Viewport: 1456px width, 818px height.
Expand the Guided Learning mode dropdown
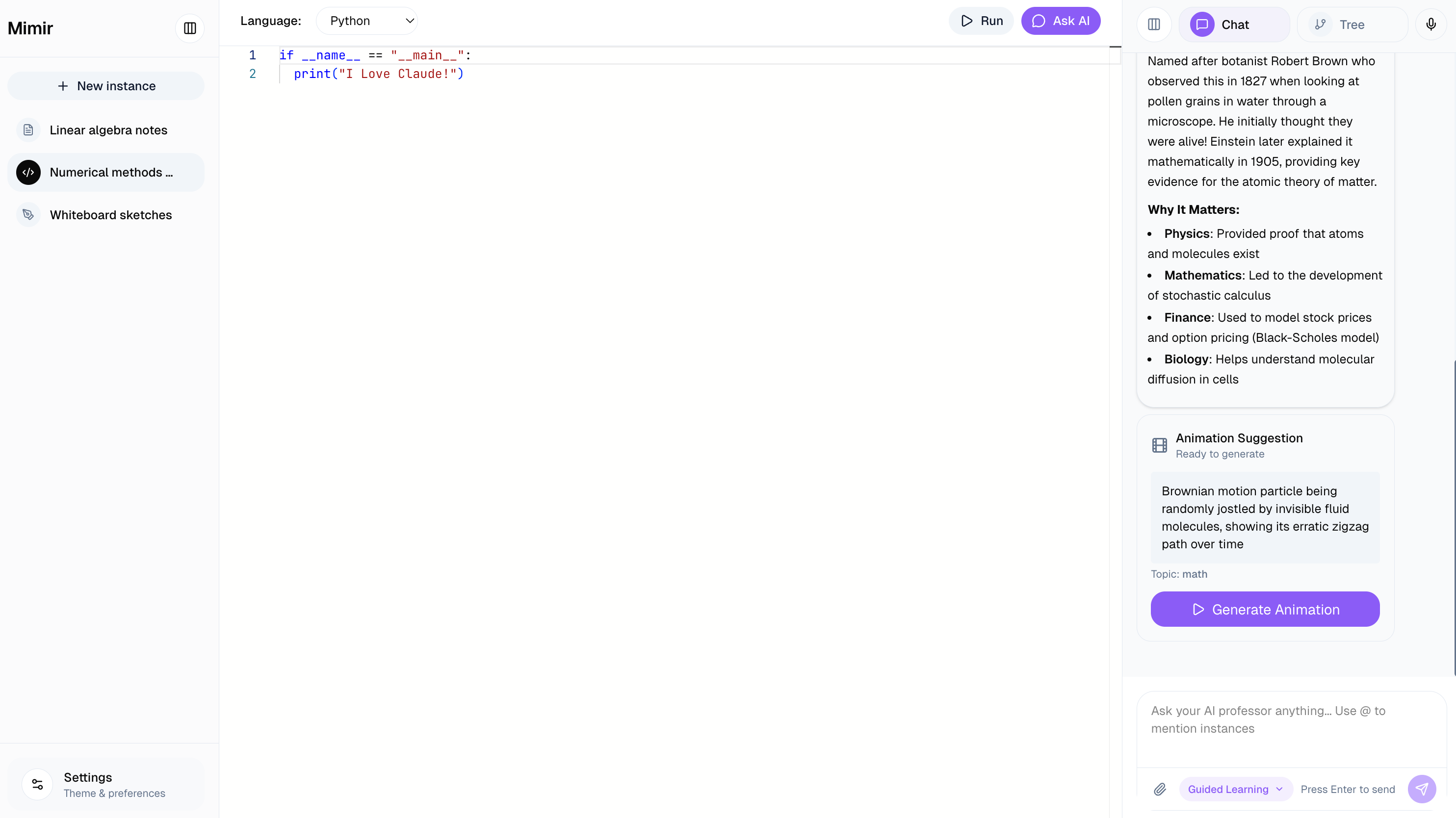(1236, 789)
